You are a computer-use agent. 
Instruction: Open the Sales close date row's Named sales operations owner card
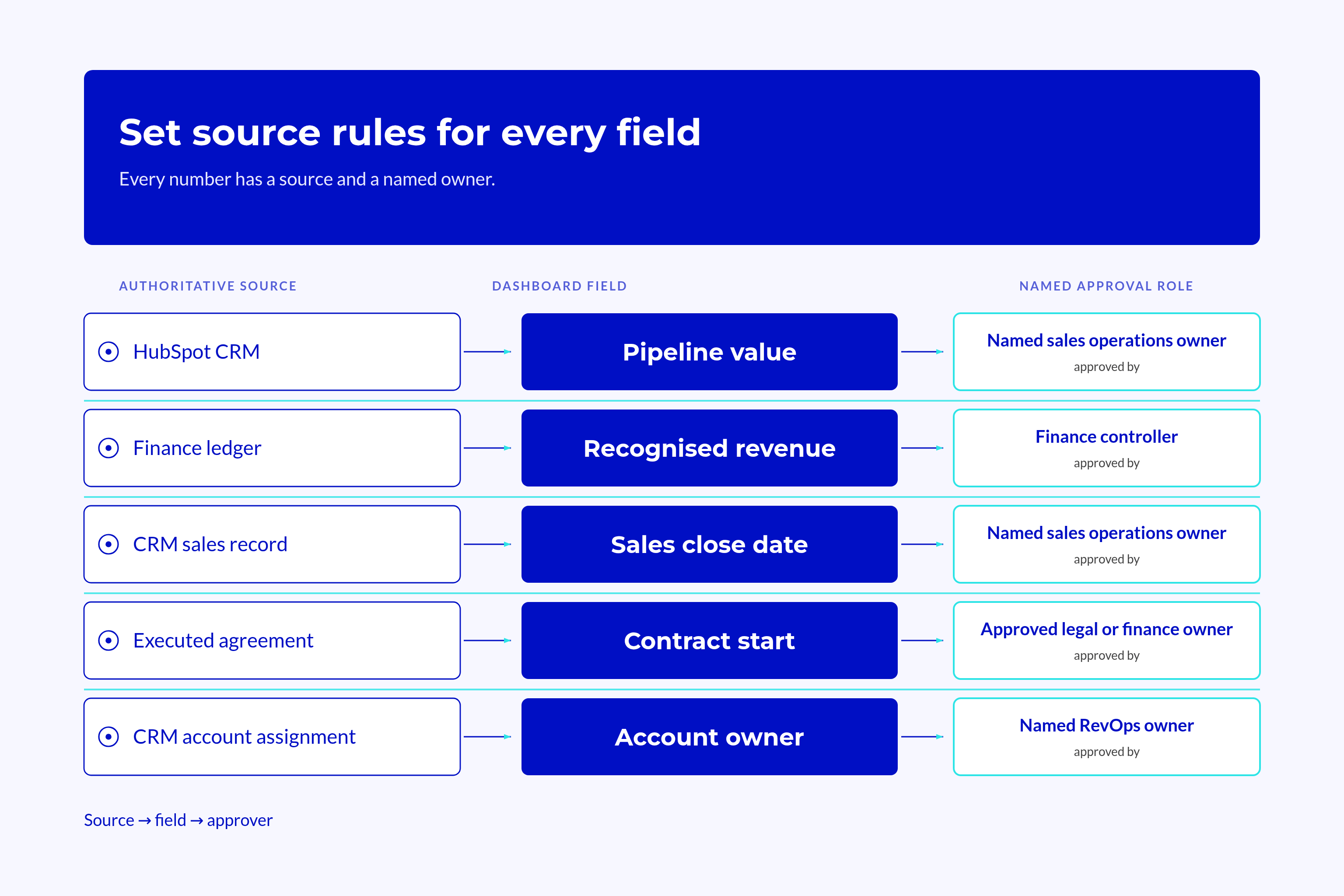click(1106, 544)
